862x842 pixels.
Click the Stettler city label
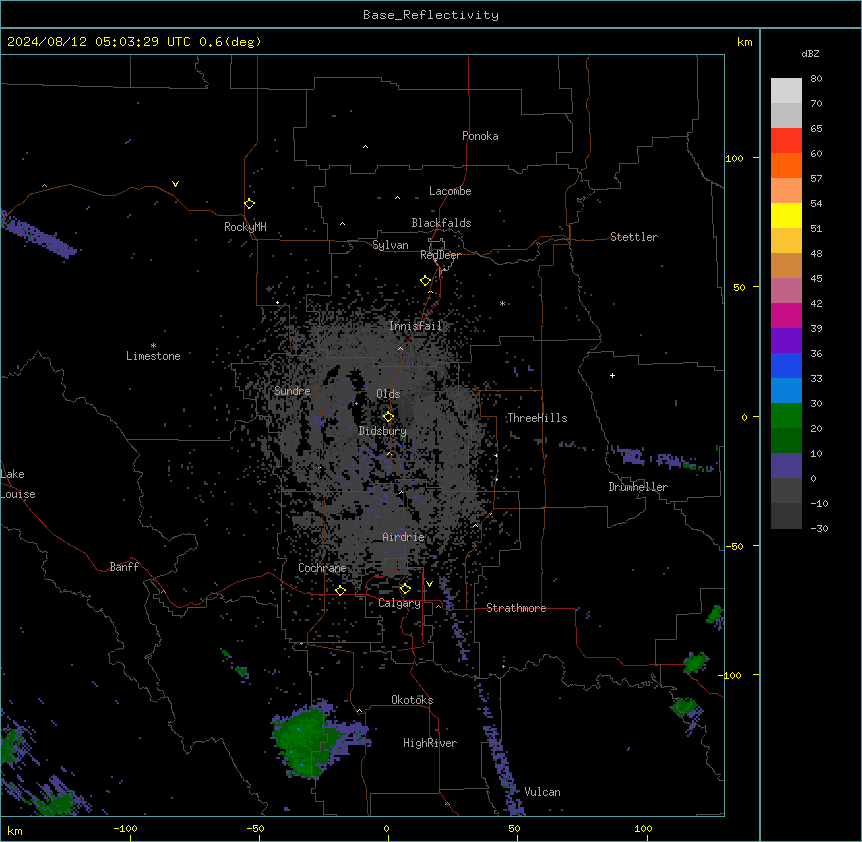pos(633,237)
